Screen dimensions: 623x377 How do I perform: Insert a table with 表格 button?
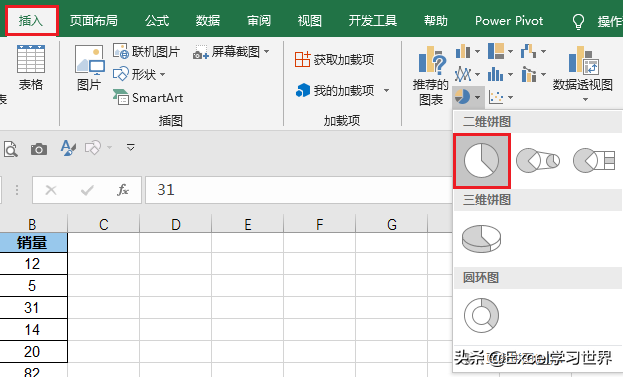point(31,68)
